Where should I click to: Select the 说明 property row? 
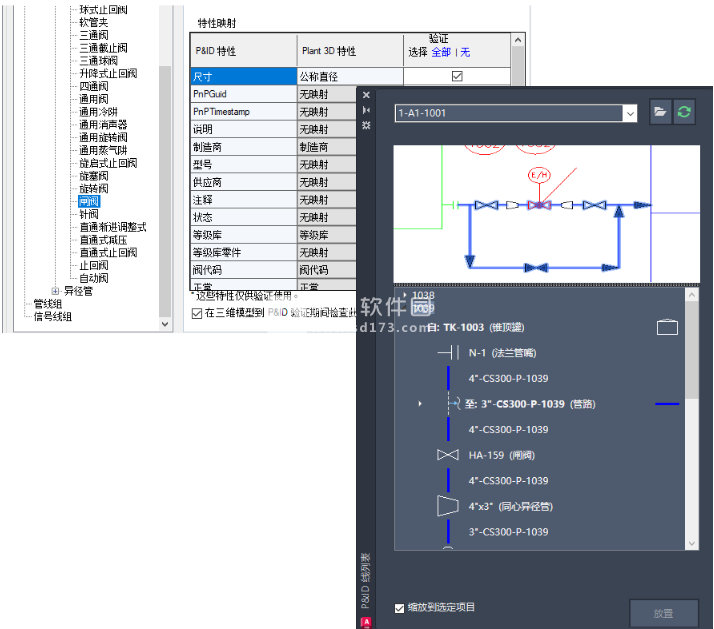coord(244,129)
